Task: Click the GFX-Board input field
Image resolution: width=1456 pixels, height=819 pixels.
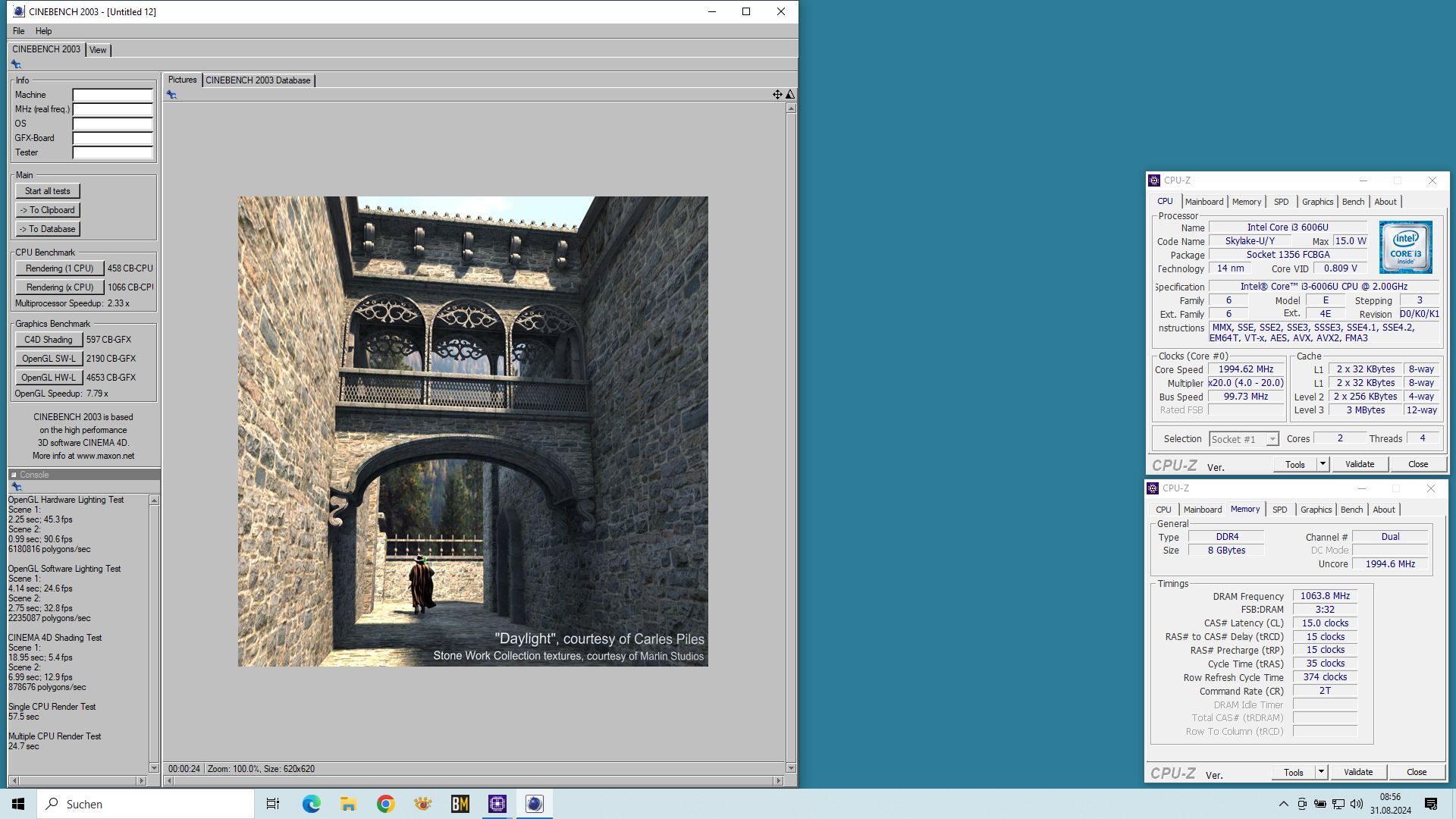Action: click(x=112, y=138)
